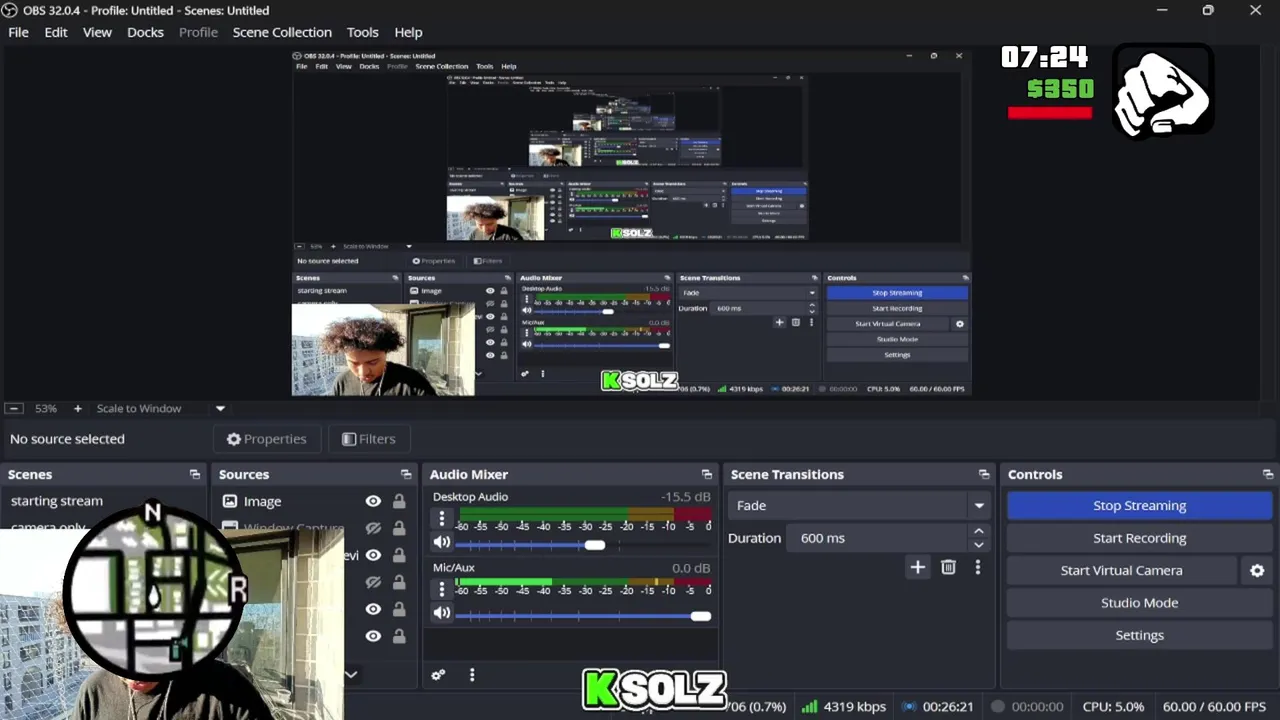
Task: Click the '60.00 / 60.00 FPS' status entry
Action: (1215, 706)
